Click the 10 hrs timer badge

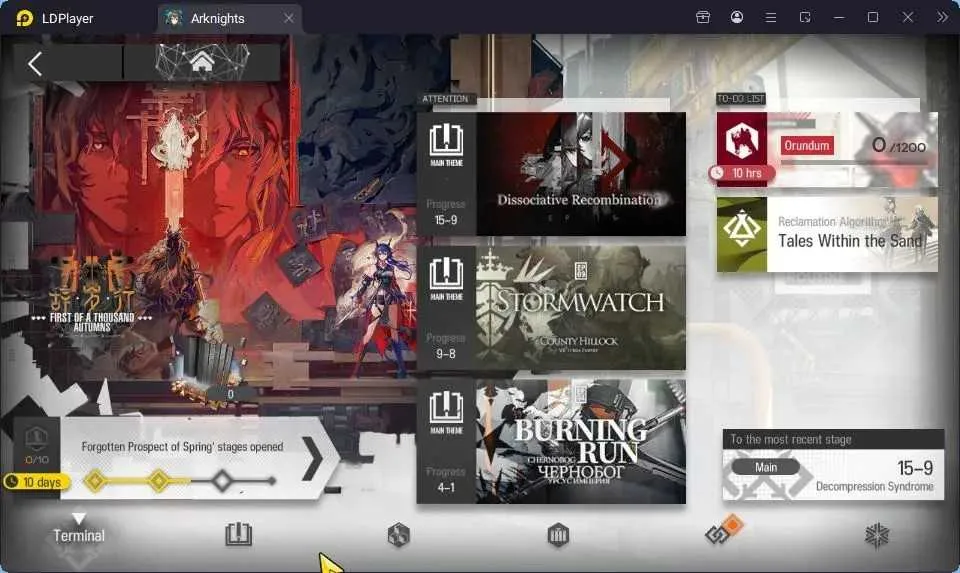coord(741,173)
